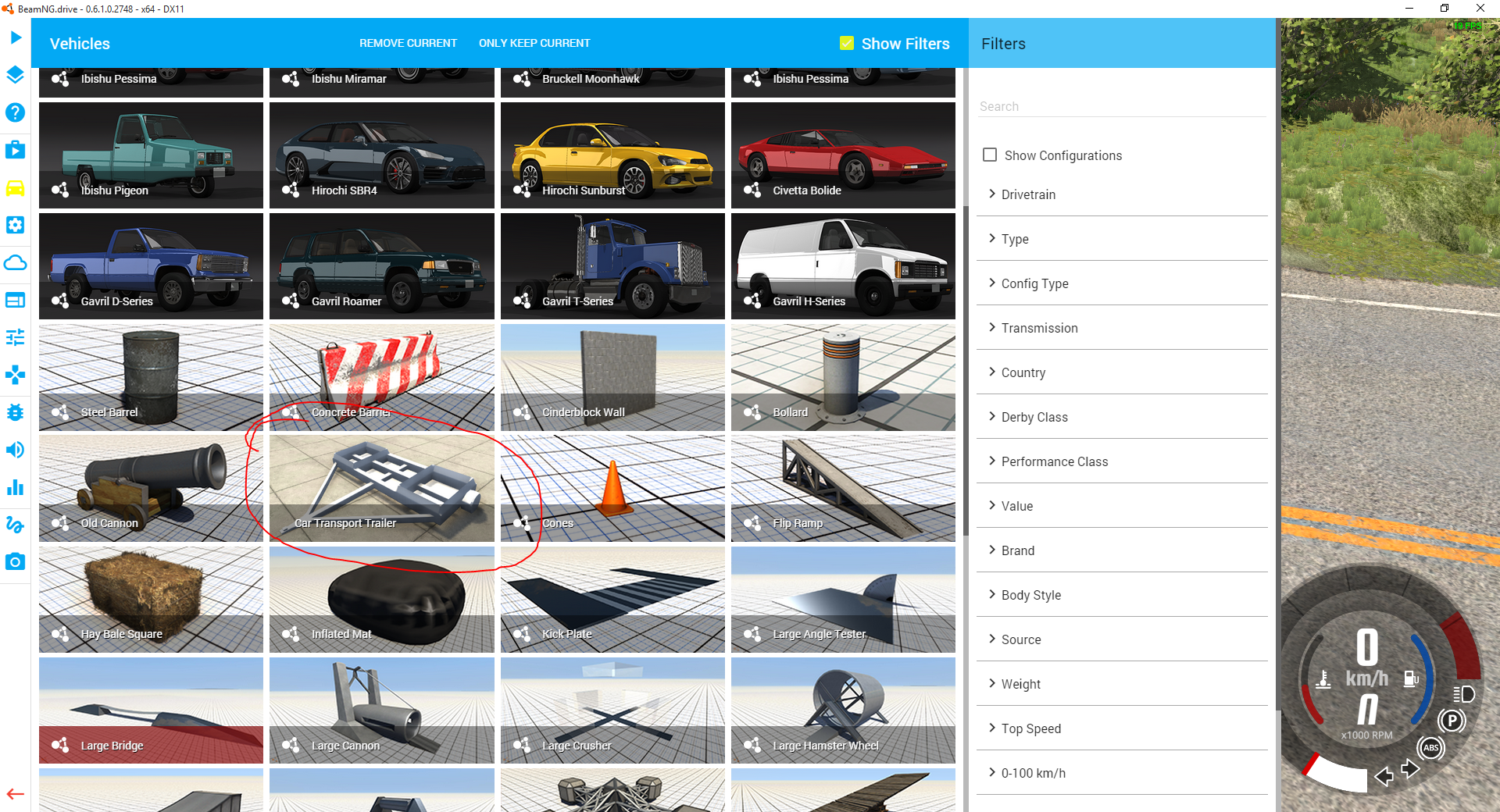Viewport: 1500px width, 812px height.
Task: Click config icon on Old Cannon tile
Action: pos(60,523)
